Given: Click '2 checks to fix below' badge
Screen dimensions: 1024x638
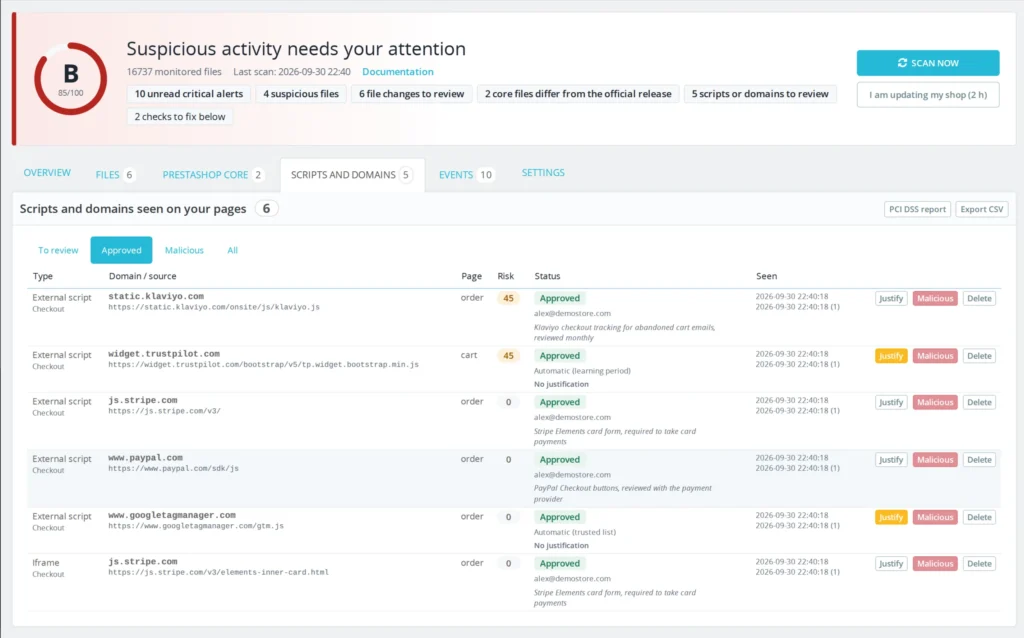Looking at the screenshot, I should (180, 117).
